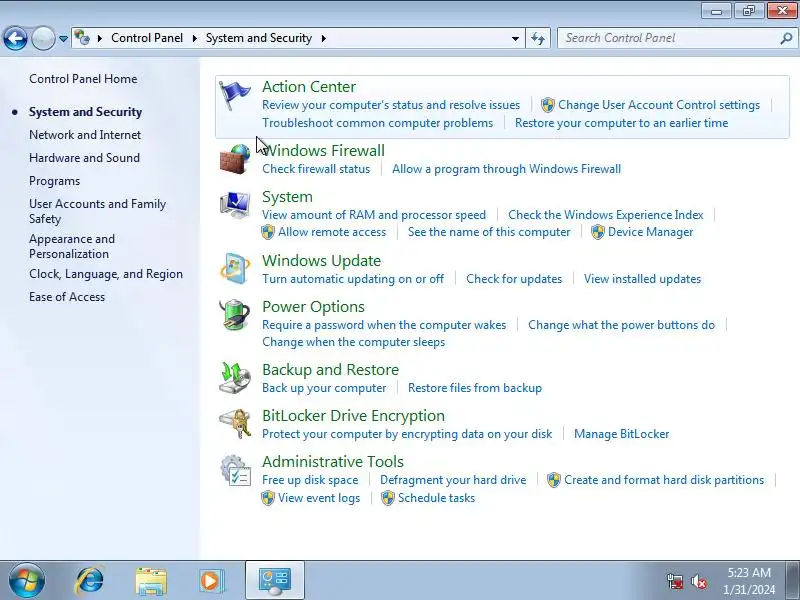Click the System computer monitor icon
Viewport: 800px width, 600px height.
235,205
